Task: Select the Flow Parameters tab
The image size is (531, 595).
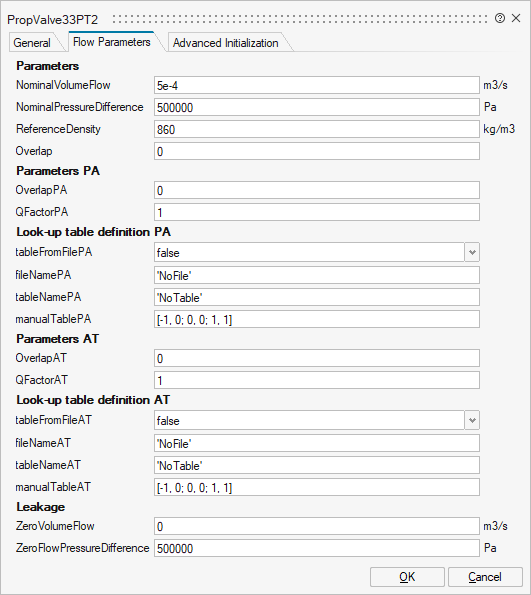Action: pos(112,42)
